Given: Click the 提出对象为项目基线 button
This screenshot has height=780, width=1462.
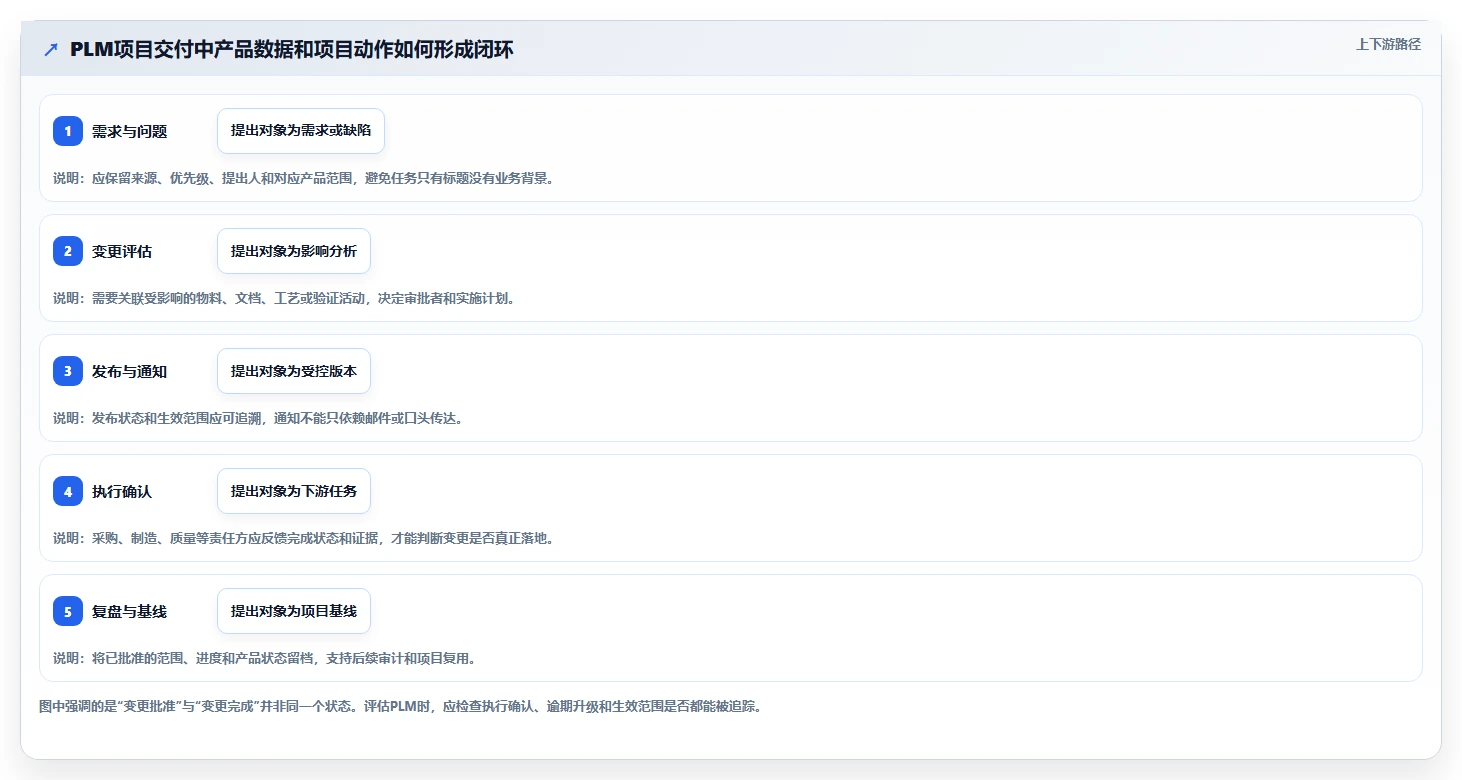Looking at the screenshot, I should [294, 611].
